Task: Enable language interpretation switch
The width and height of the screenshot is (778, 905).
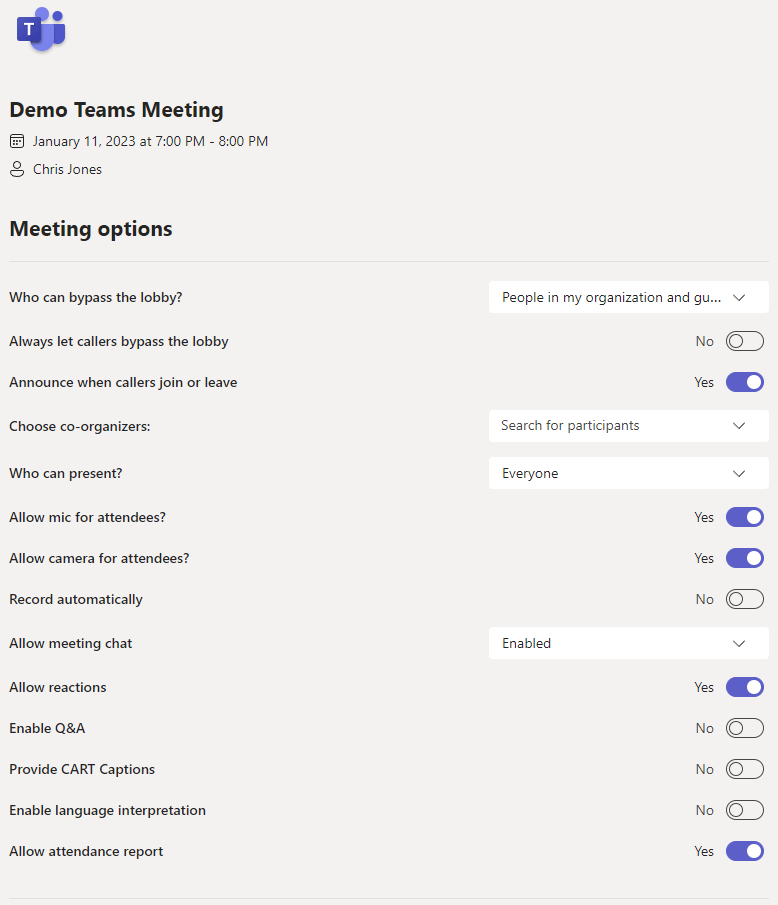Action: [x=745, y=810]
